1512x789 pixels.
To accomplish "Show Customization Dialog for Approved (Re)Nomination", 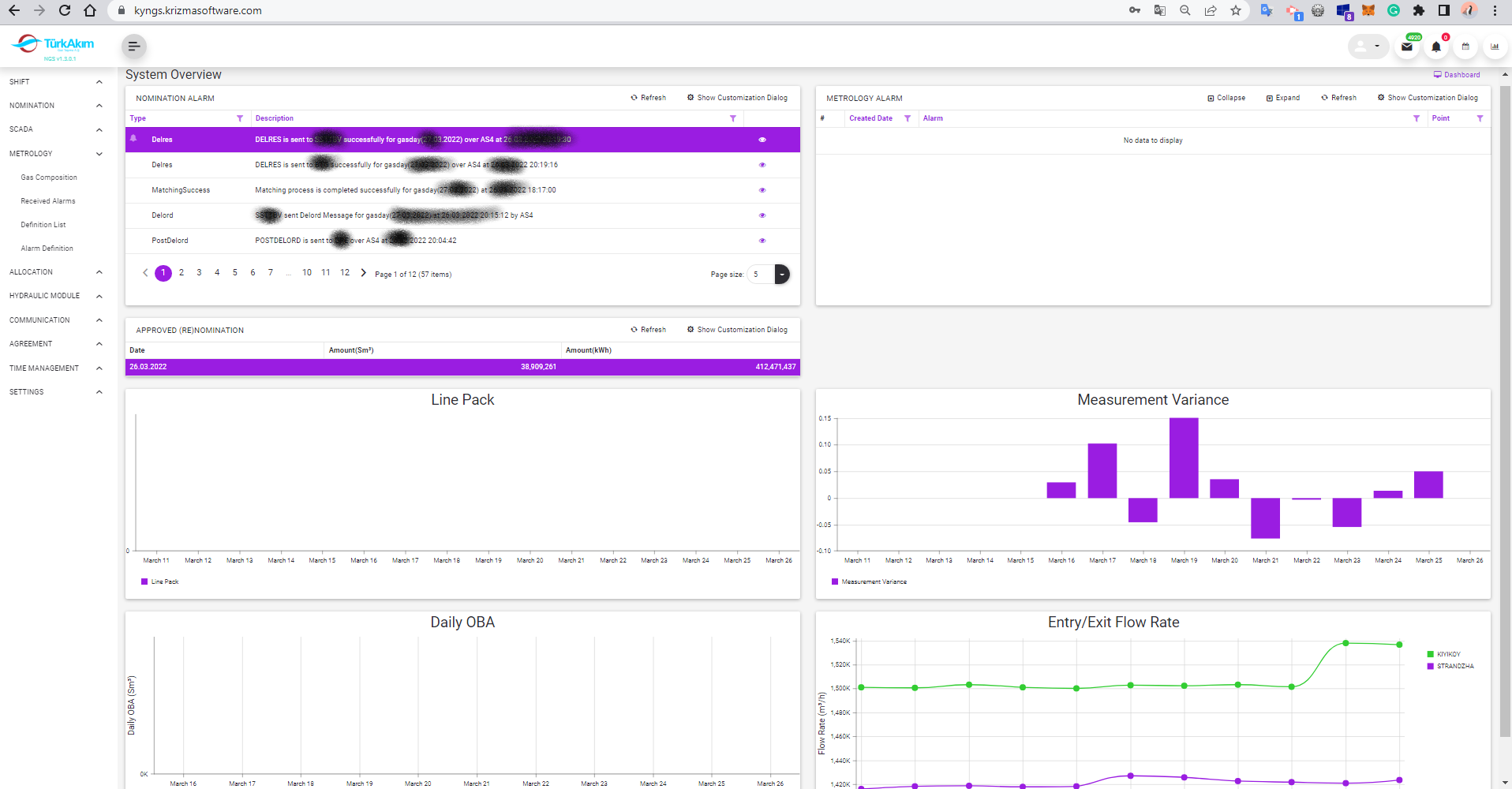I will pos(737,330).
